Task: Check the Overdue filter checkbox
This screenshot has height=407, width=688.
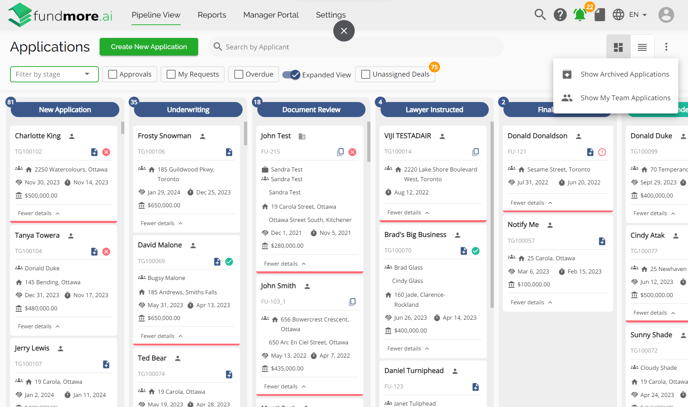Action: point(239,75)
